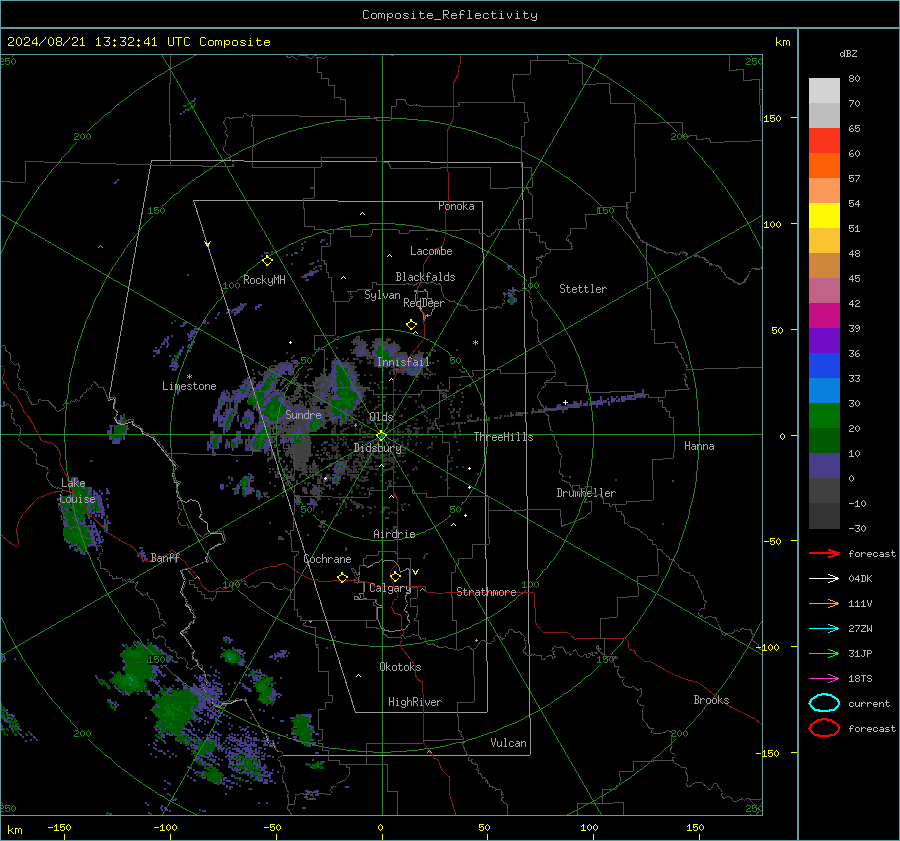900x841 pixels.
Task: Click the Airdrie label
Action: pyautogui.click(x=394, y=534)
